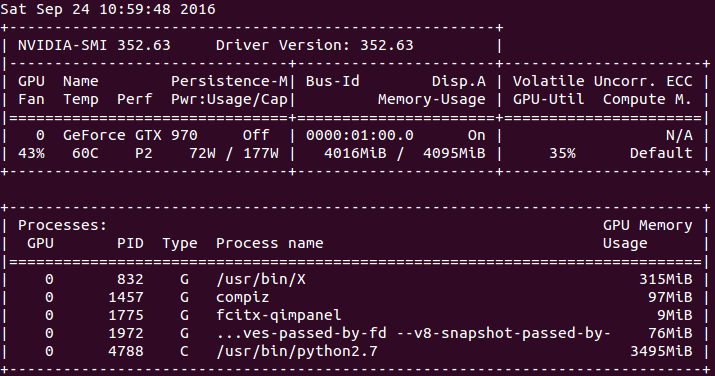Click the GeForce GTX 970 GPU name
Viewport: 715px width, 376px height.
pos(130,135)
